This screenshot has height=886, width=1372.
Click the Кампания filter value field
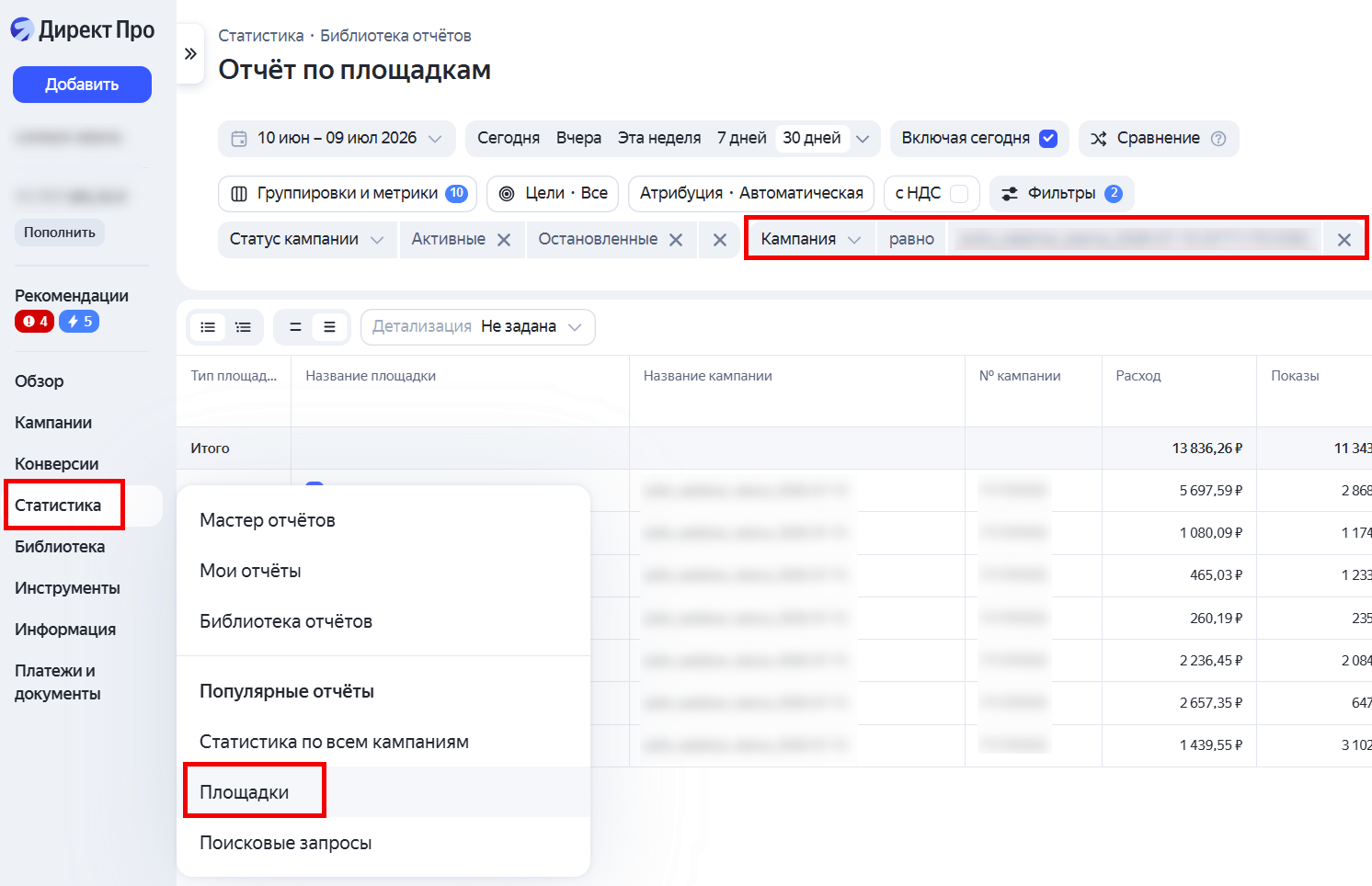point(1135,240)
